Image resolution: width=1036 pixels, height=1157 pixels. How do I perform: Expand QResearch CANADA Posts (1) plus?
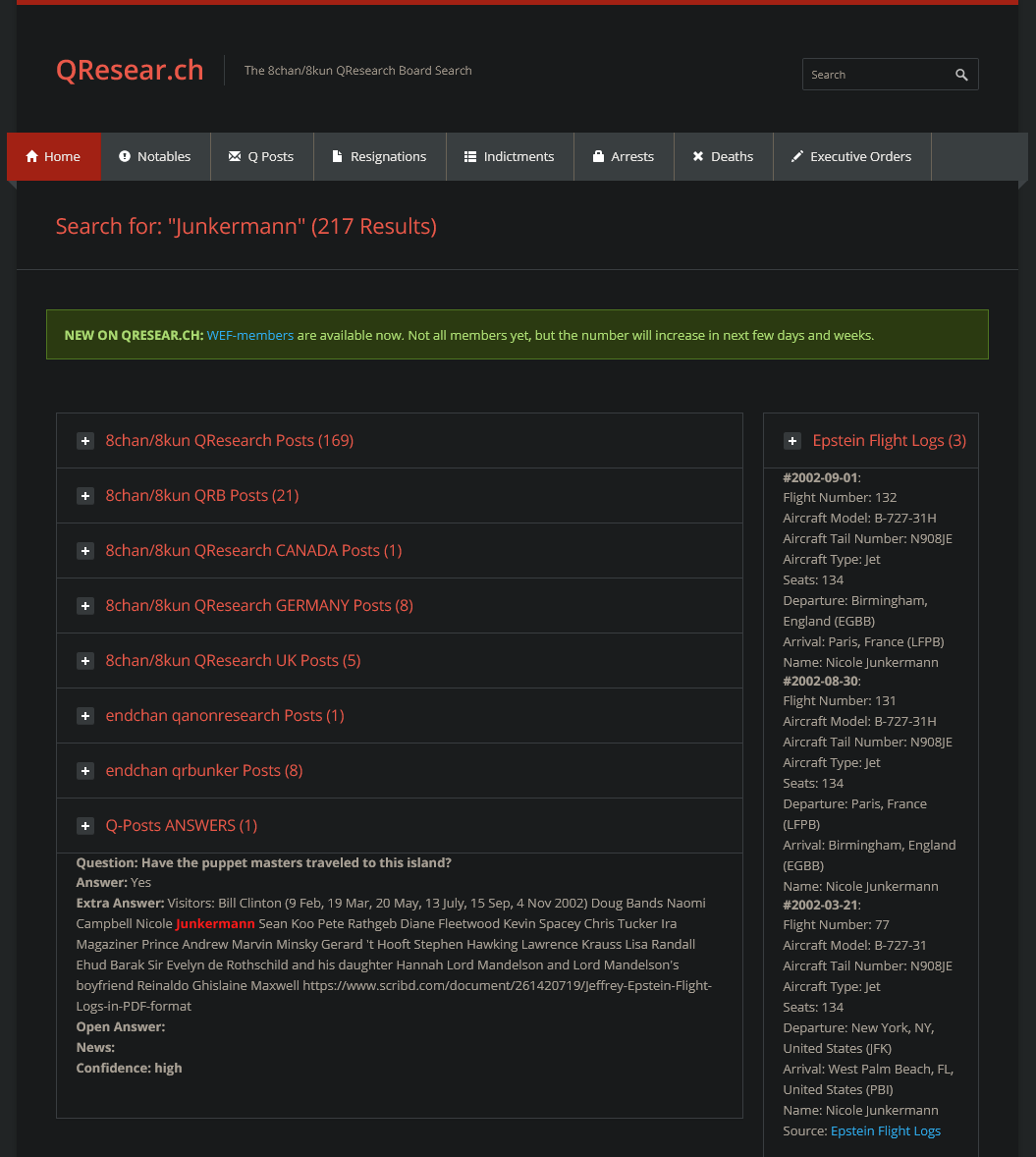point(85,551)
